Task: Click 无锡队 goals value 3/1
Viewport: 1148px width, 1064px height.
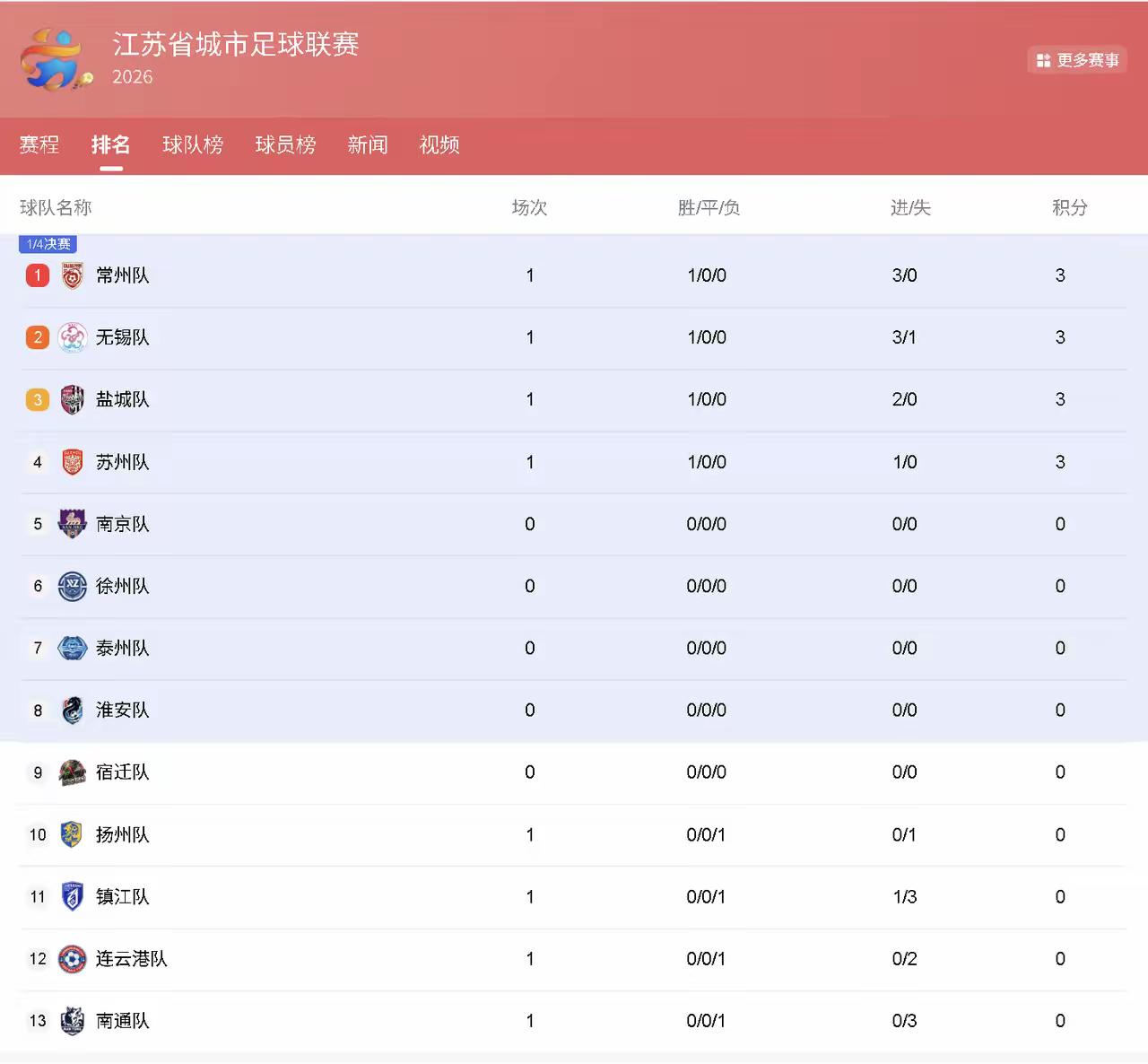Action: (904, 337)
